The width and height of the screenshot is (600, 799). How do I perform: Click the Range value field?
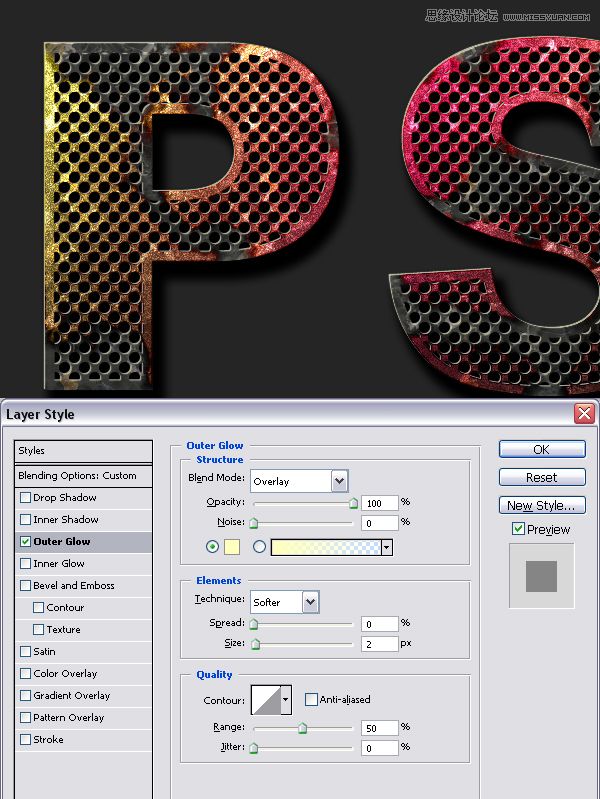click(x=379, y=728)
